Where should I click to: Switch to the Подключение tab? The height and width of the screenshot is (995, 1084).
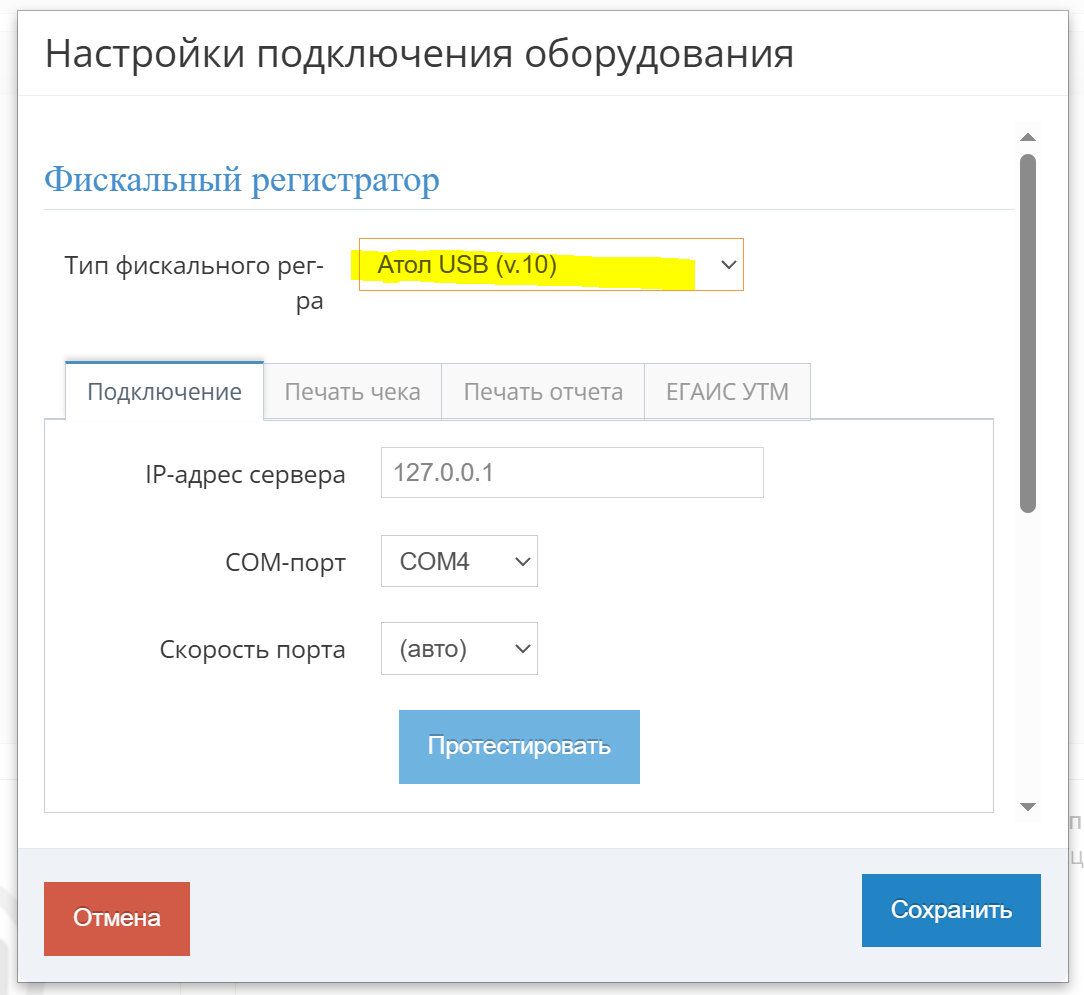click(164, 391)
